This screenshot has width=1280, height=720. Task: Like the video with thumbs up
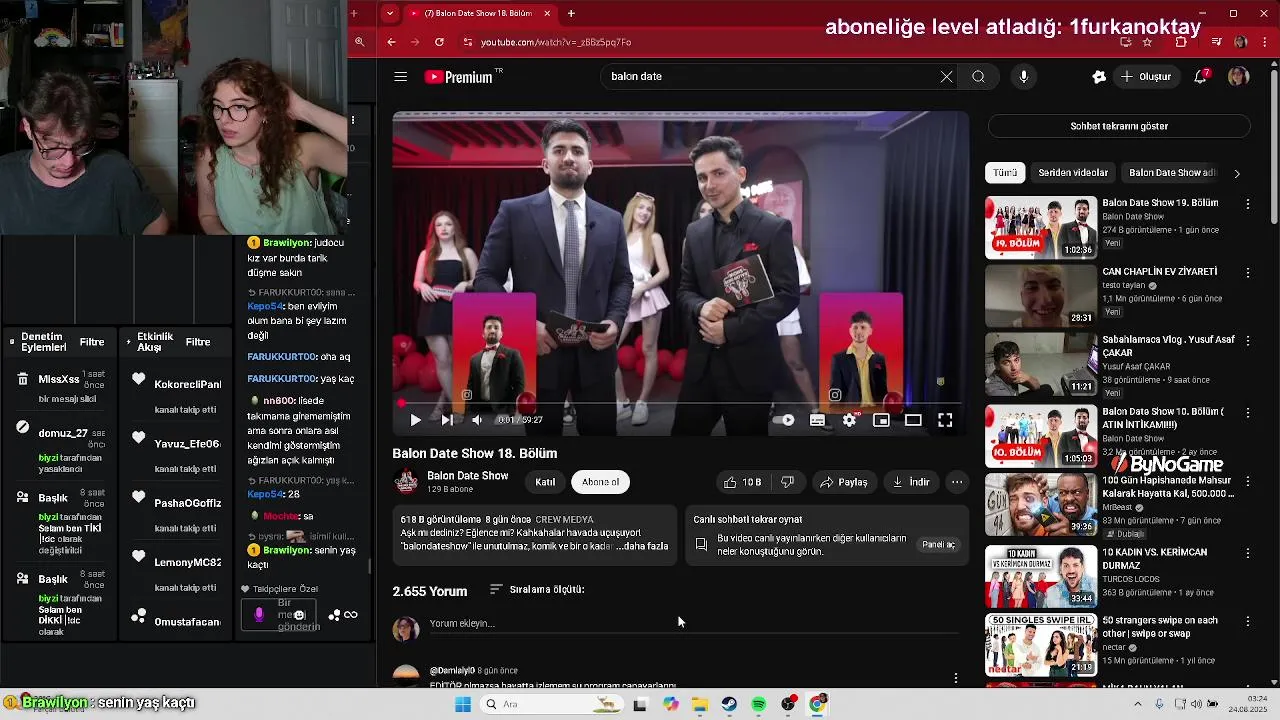[743, 482]
